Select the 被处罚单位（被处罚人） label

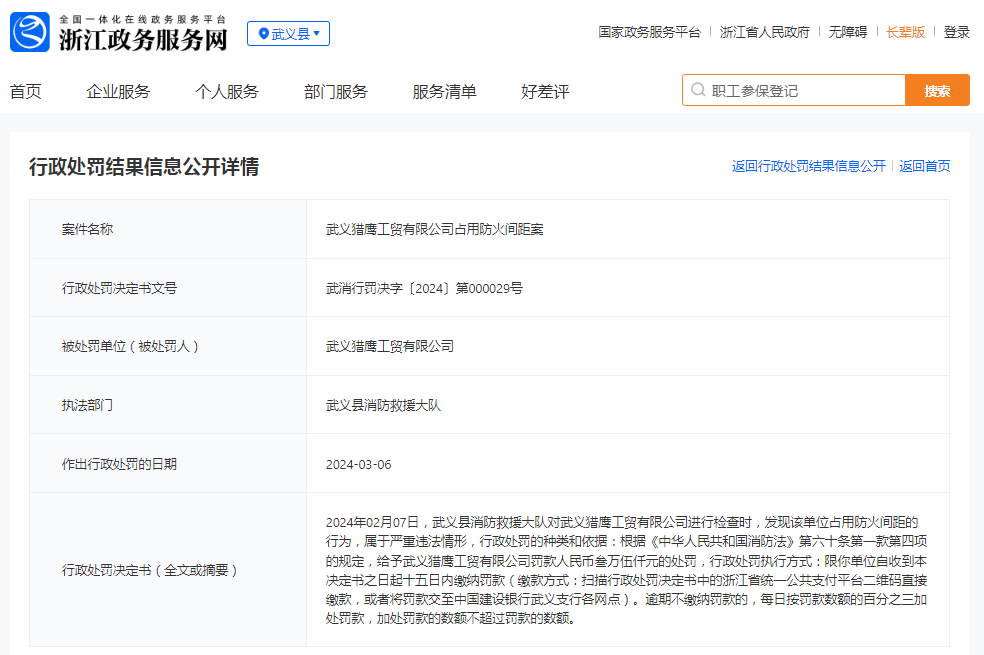click(x=130, y=346)
